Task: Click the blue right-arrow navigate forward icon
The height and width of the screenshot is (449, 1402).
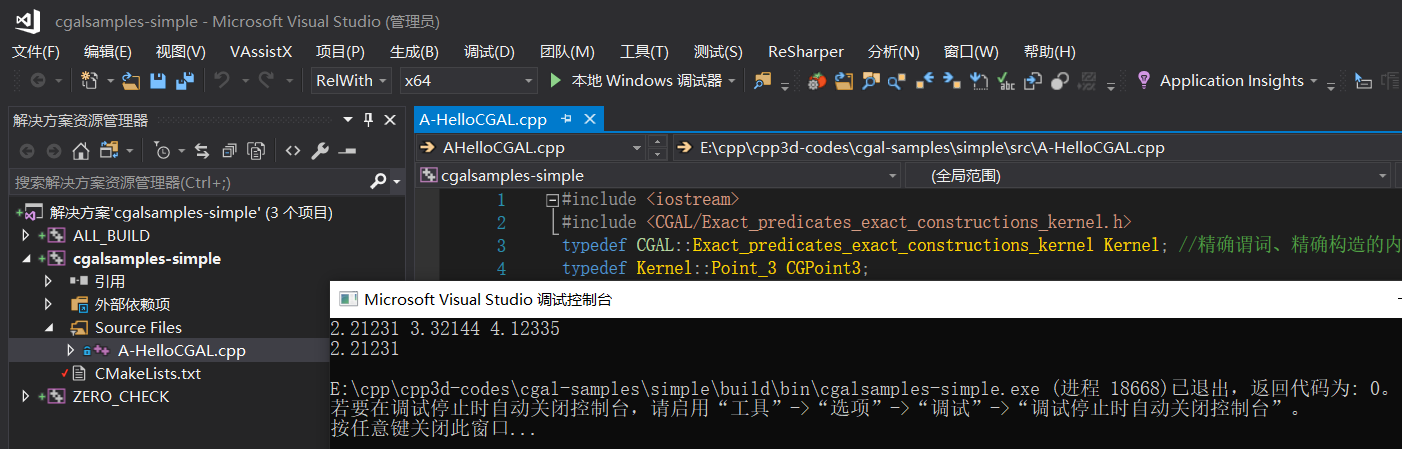Action: 951,80
